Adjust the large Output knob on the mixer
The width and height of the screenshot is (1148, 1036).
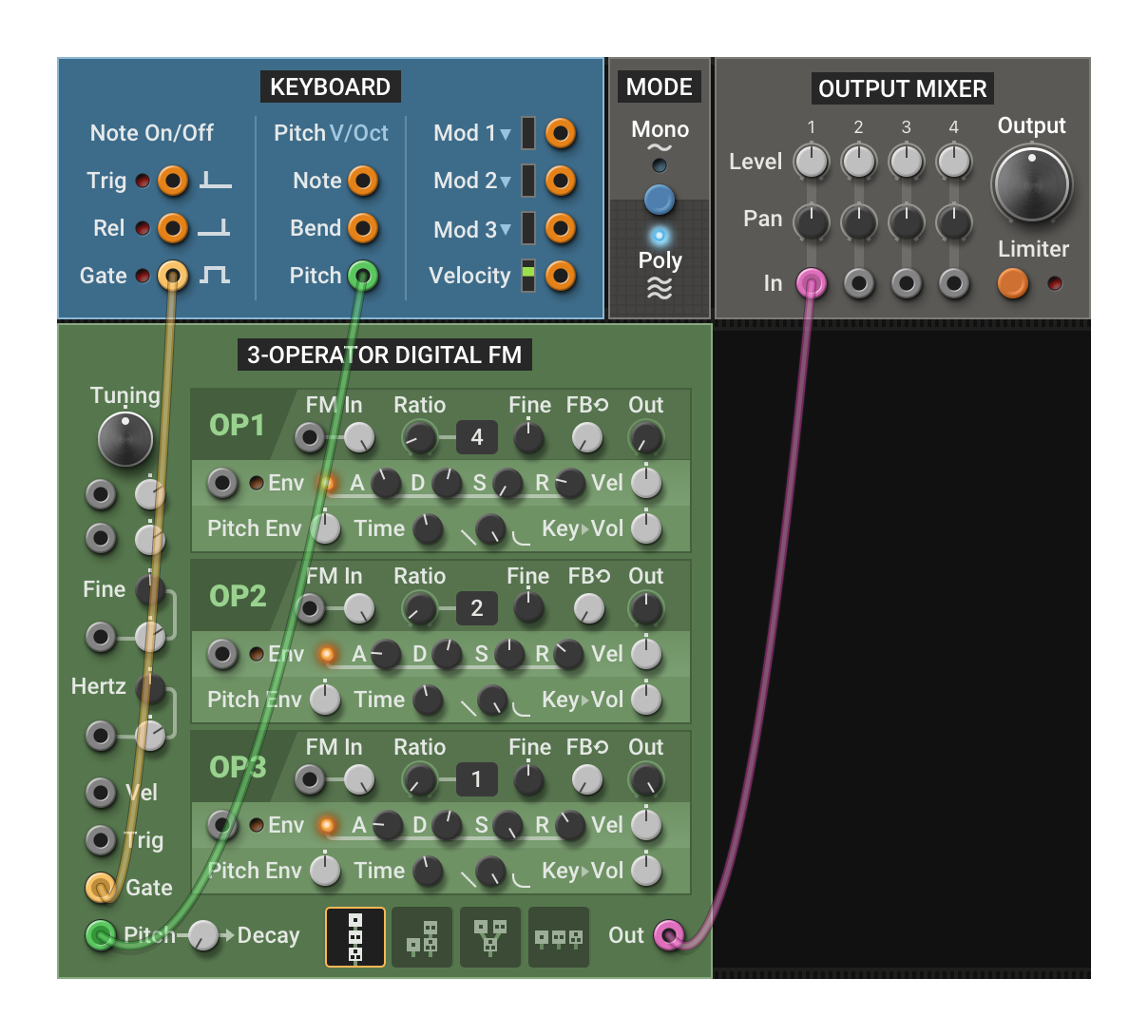pos(1032,186)
